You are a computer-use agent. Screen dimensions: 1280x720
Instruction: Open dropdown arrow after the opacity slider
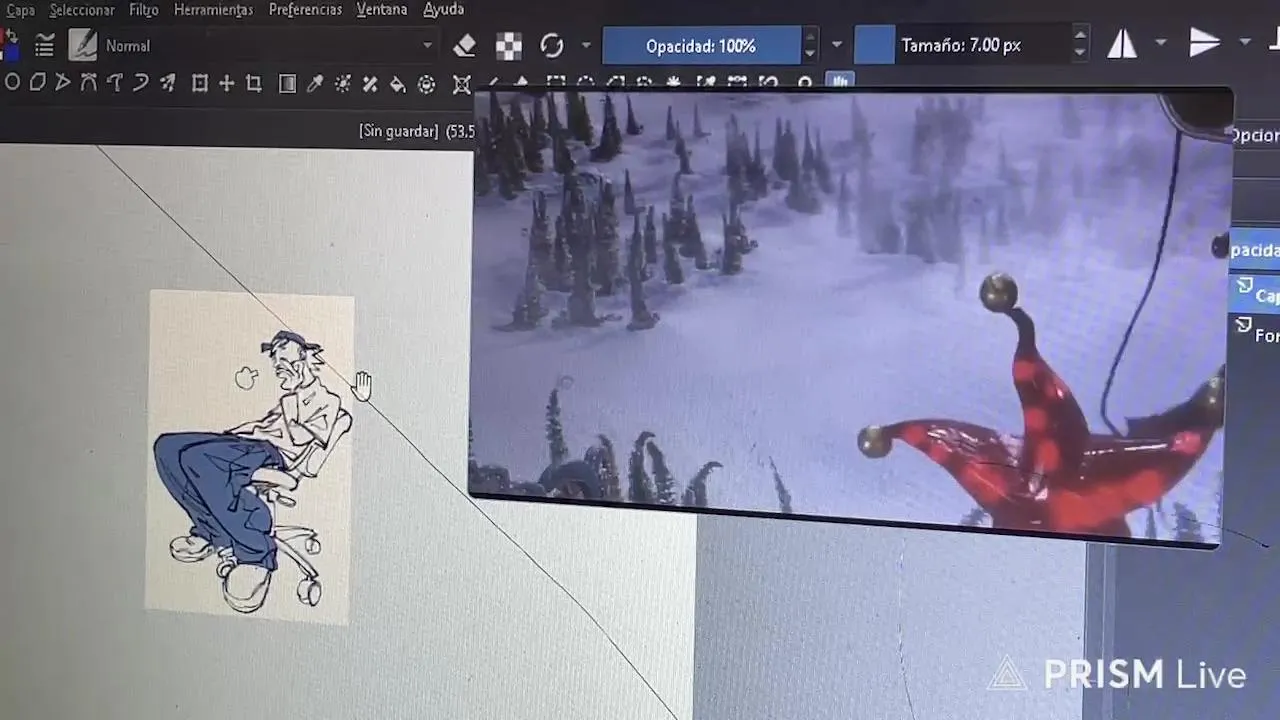[837, 45]
